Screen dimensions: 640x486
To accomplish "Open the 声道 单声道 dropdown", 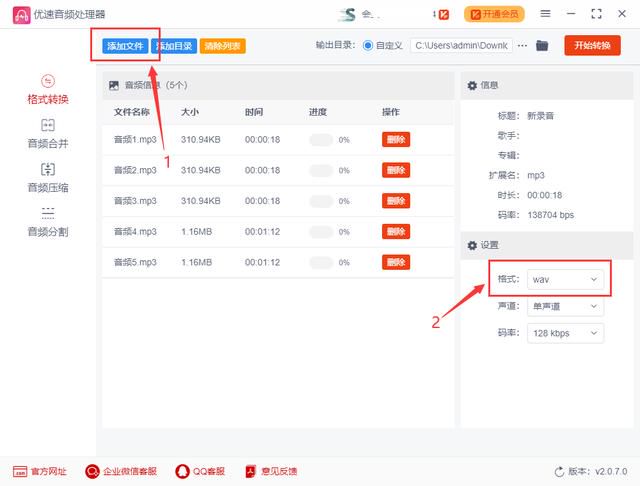I will (x=565, y=306).
